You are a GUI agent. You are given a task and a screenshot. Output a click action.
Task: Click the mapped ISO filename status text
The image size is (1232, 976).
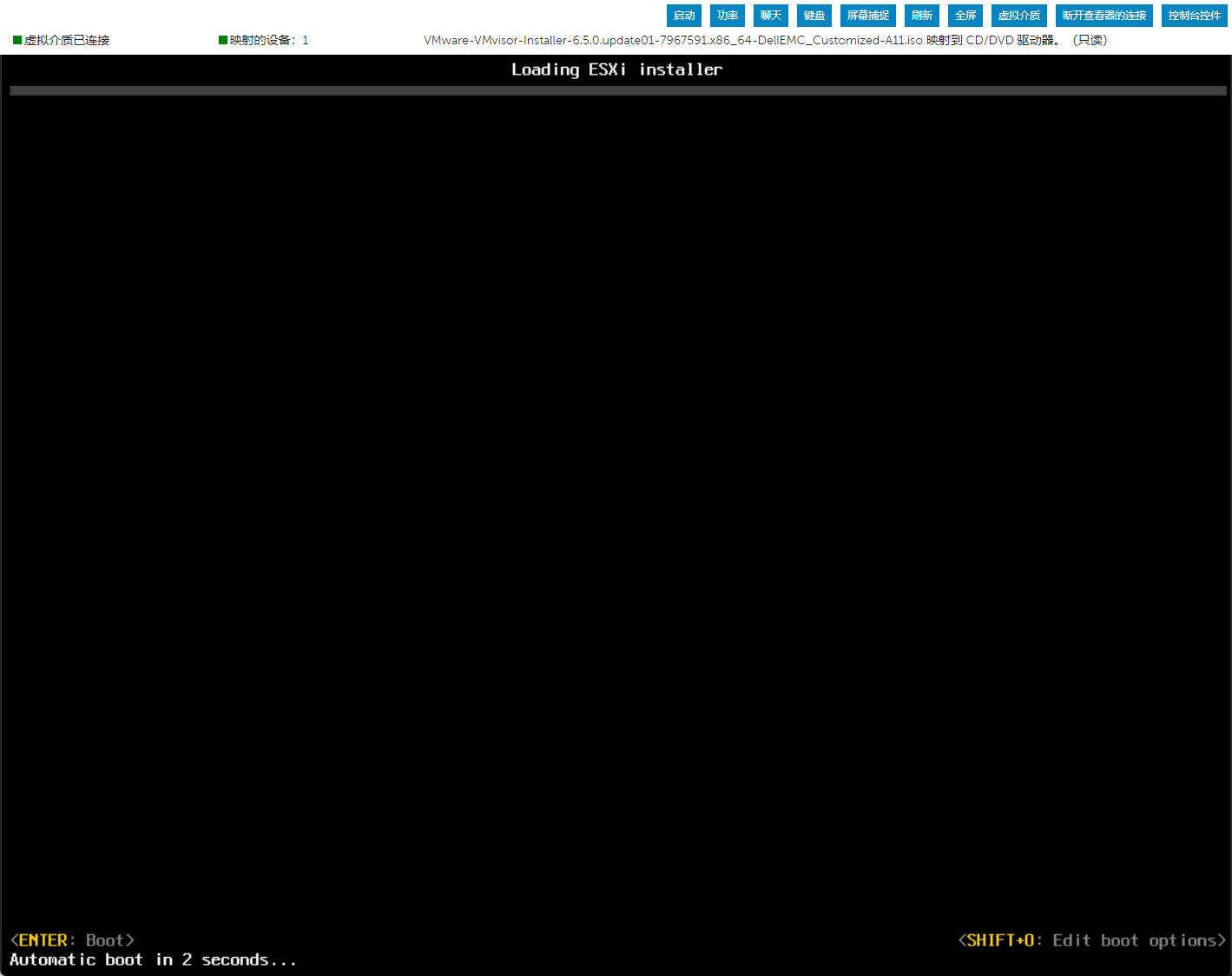pyautogui.click(x=765, y=40)
